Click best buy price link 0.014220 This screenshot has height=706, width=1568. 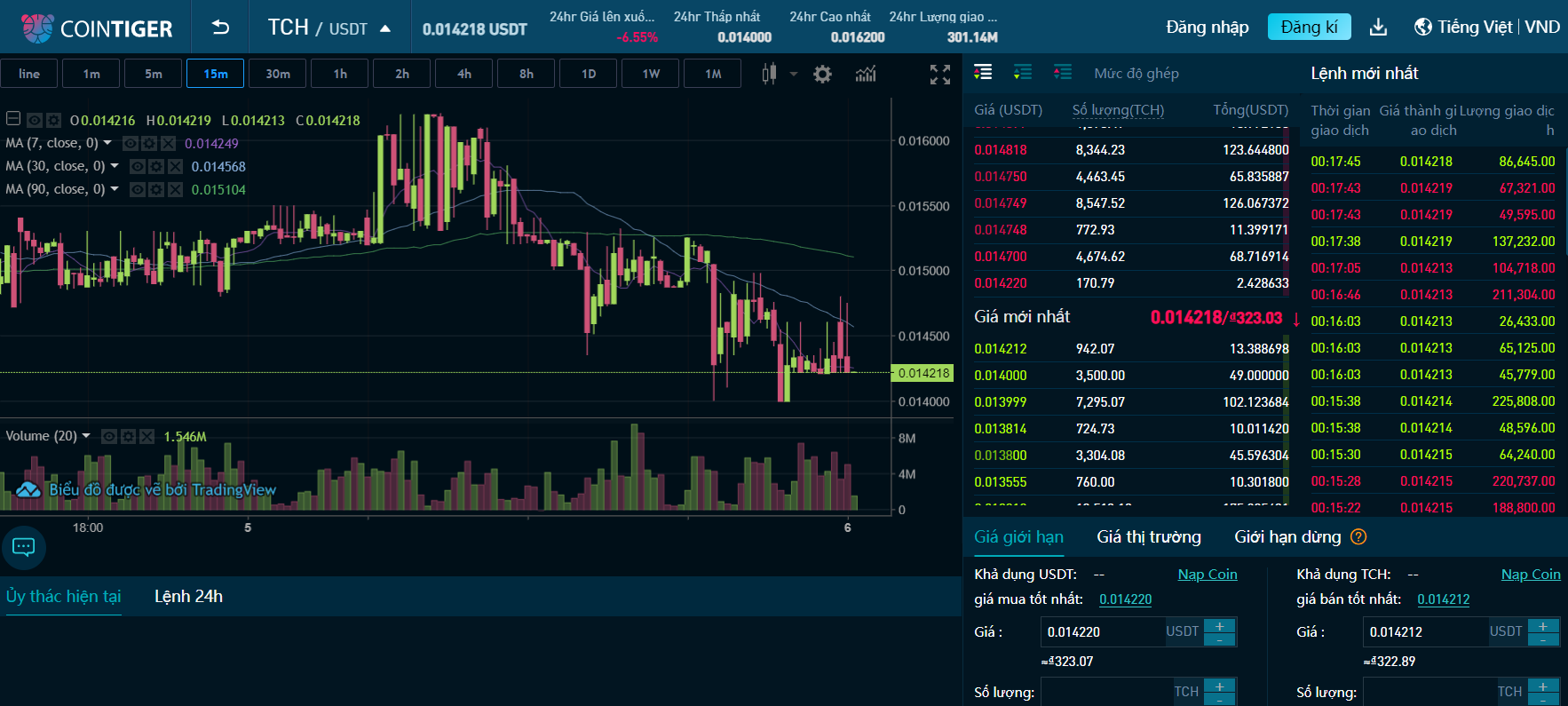click(1125, 599)
